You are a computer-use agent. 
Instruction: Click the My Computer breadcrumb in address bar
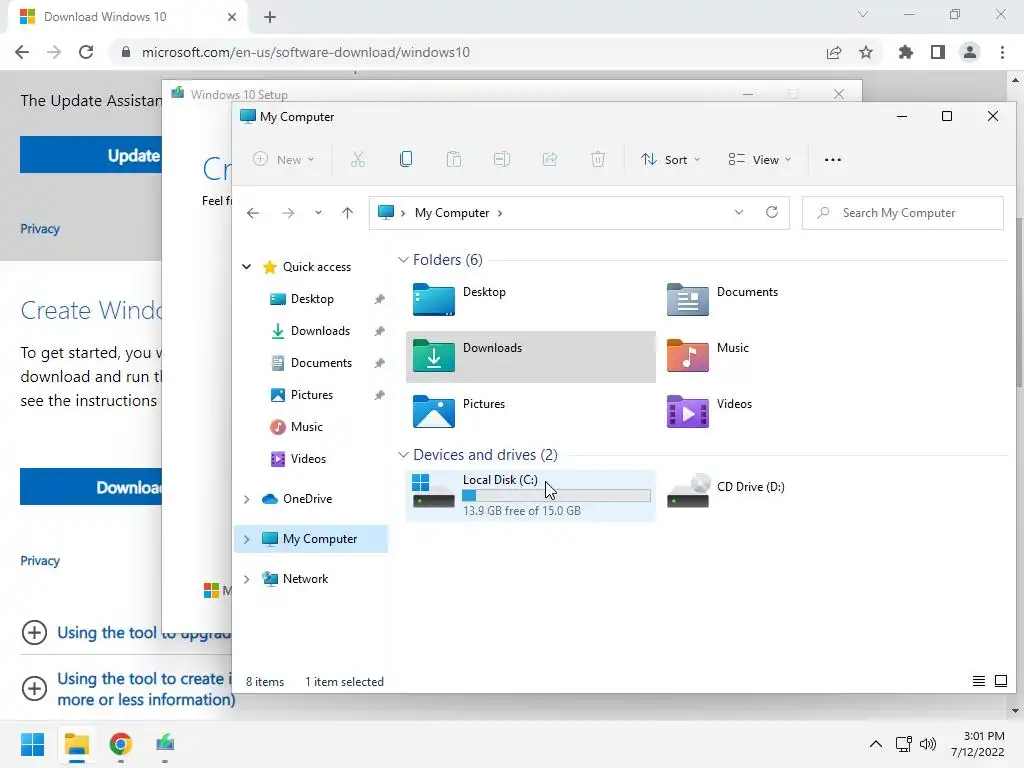451,213
